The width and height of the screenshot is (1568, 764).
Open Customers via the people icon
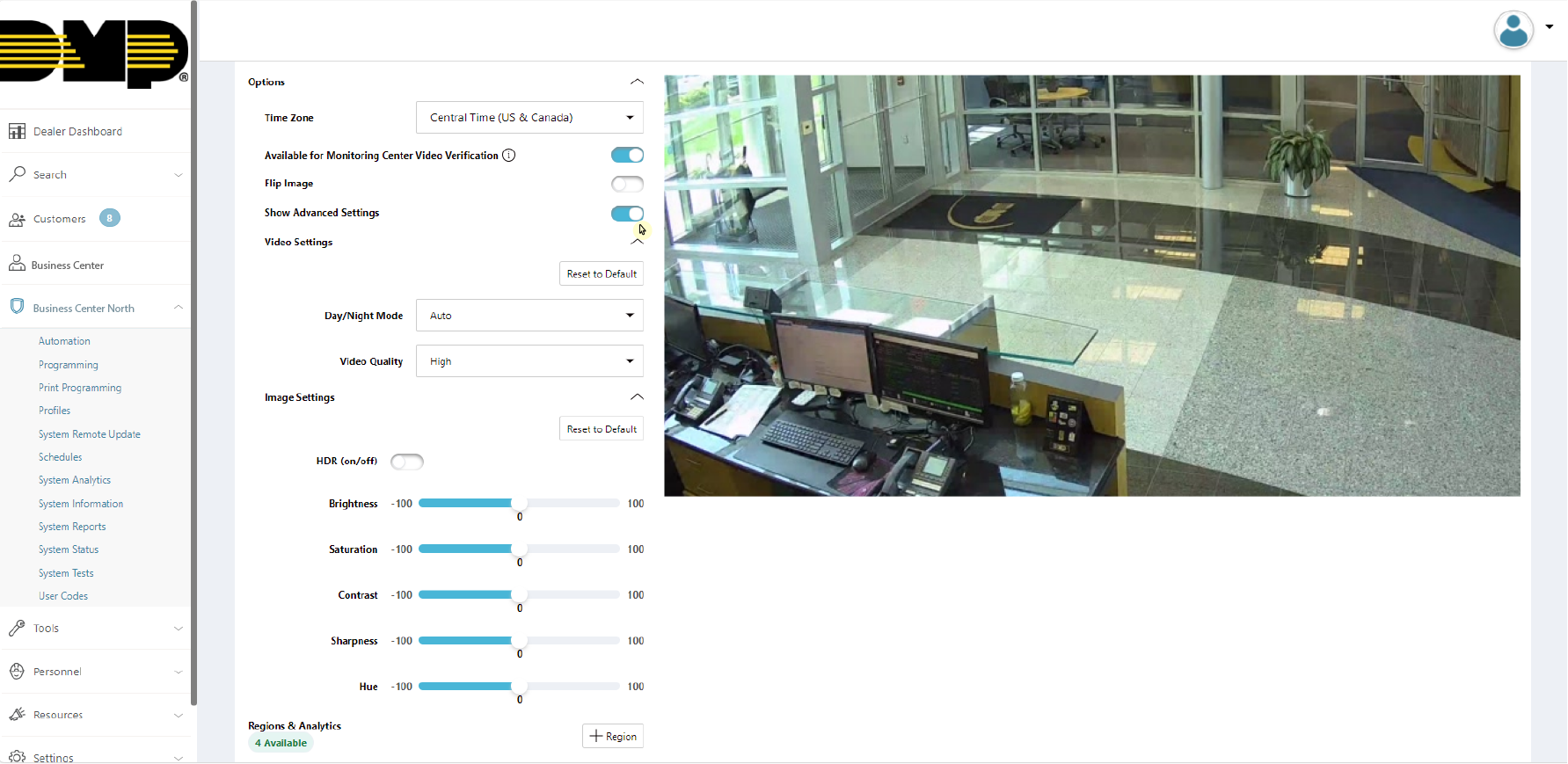click(x=17, y=220)
